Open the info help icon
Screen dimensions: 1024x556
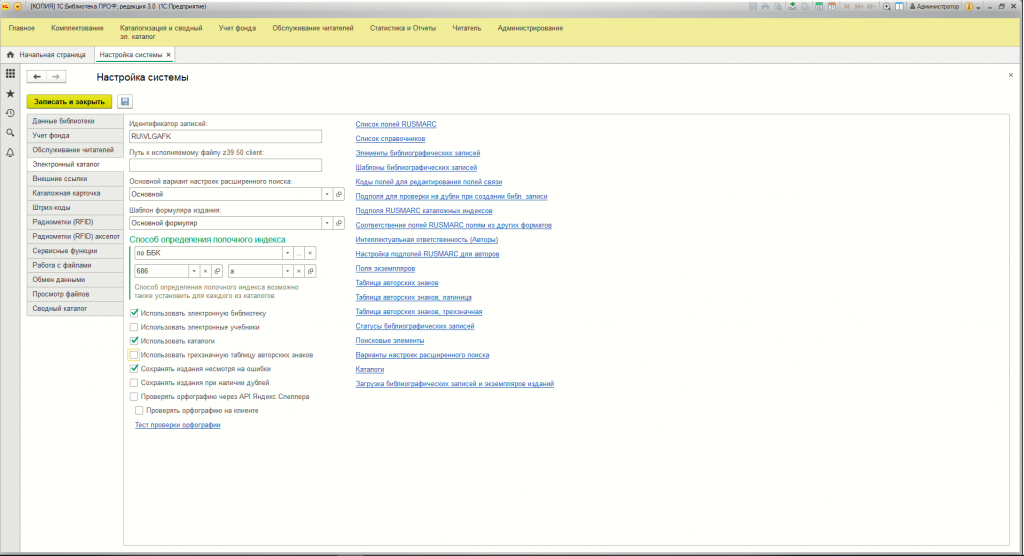969,7
